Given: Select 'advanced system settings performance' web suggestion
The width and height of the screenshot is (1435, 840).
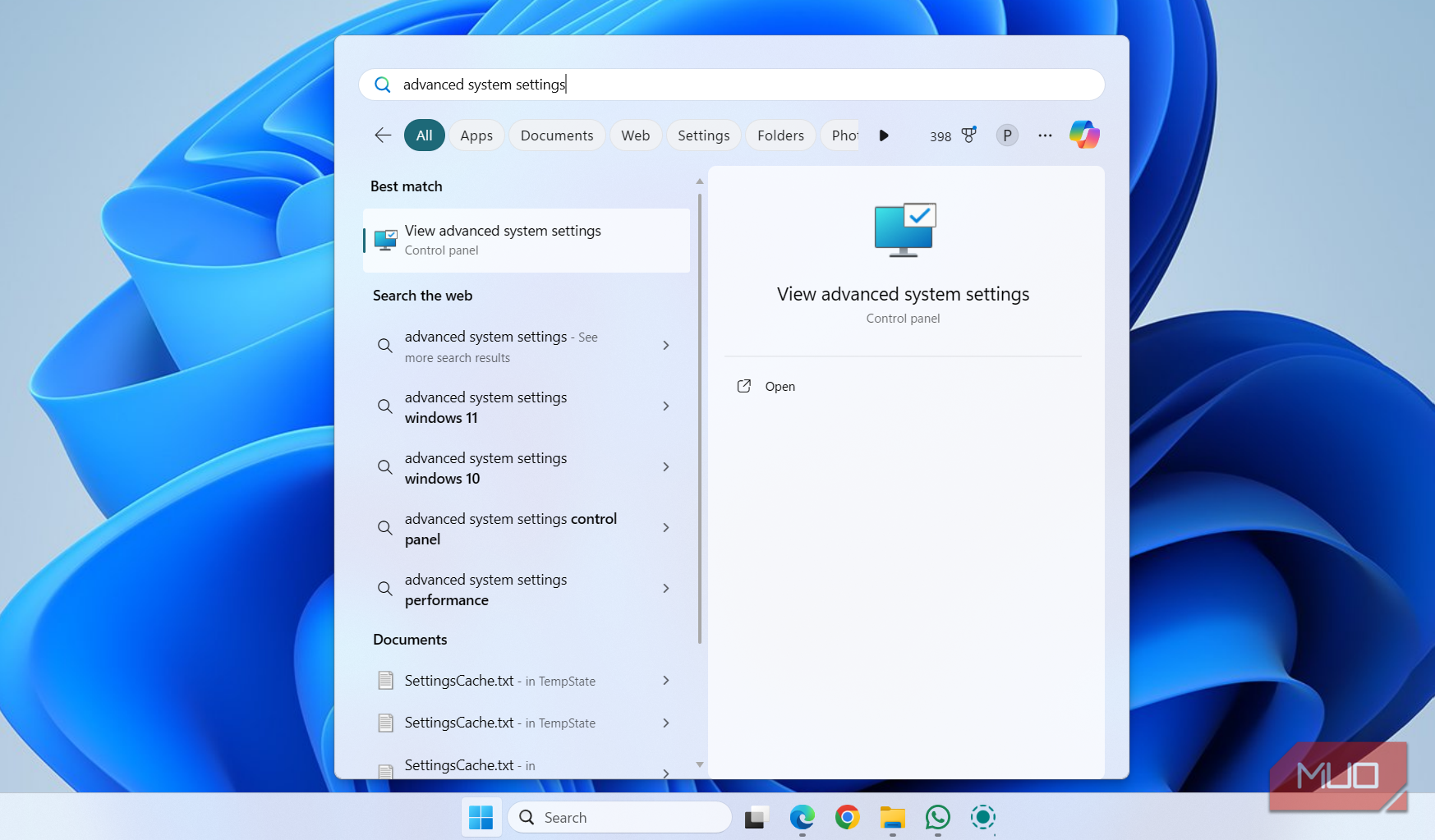Looking at the screenshot, I should click(x=509, y=590).
